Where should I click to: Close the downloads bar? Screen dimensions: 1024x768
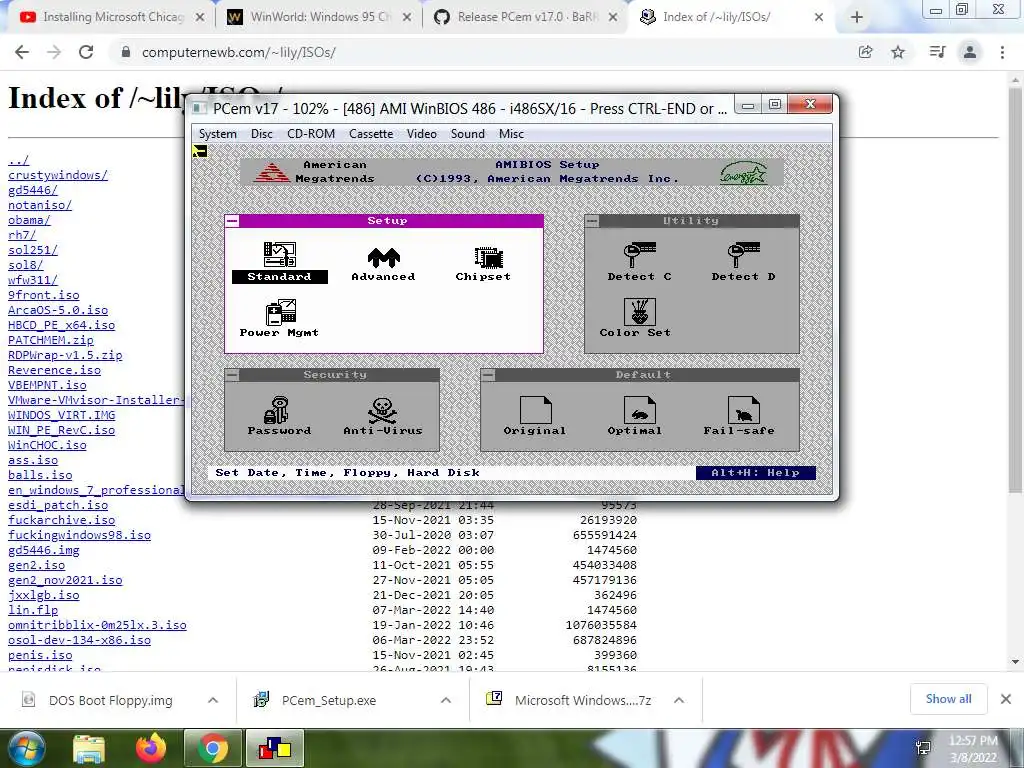(x=1006, y=699)
